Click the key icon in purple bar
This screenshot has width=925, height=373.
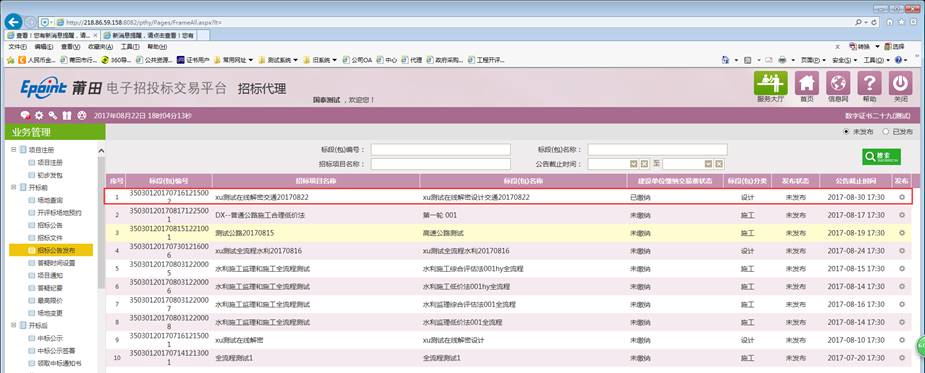53,115
